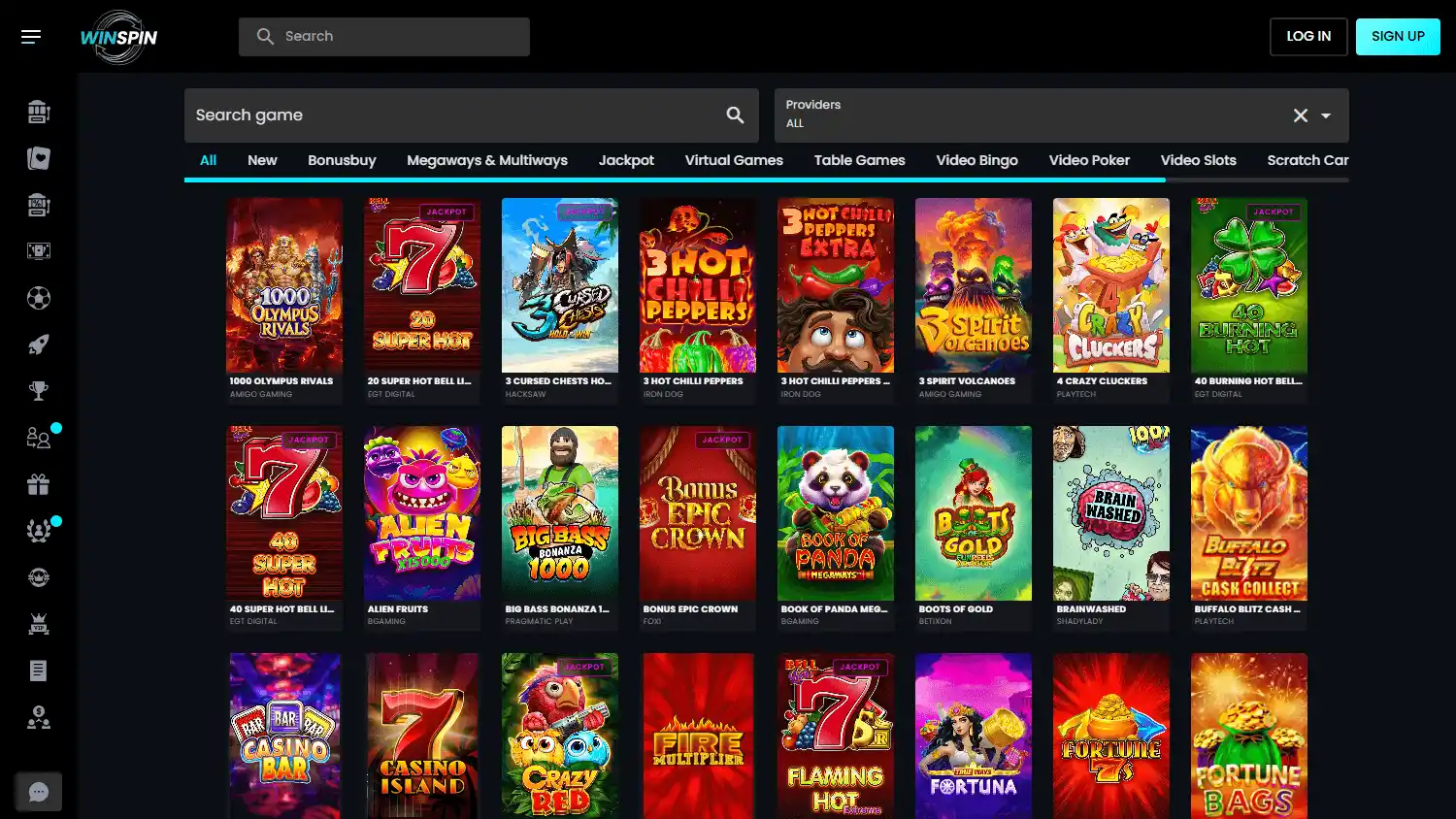1456x819 pixels.
Task: Open Scratch Cards tab
Action: 1307,160
